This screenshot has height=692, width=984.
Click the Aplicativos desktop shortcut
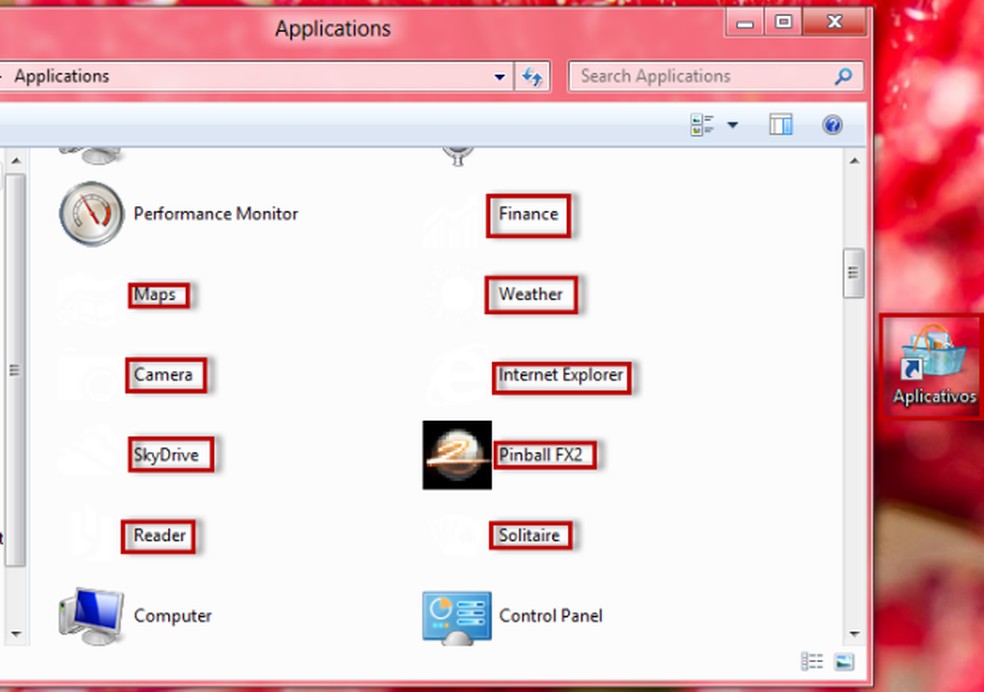(x=933, y=366)
